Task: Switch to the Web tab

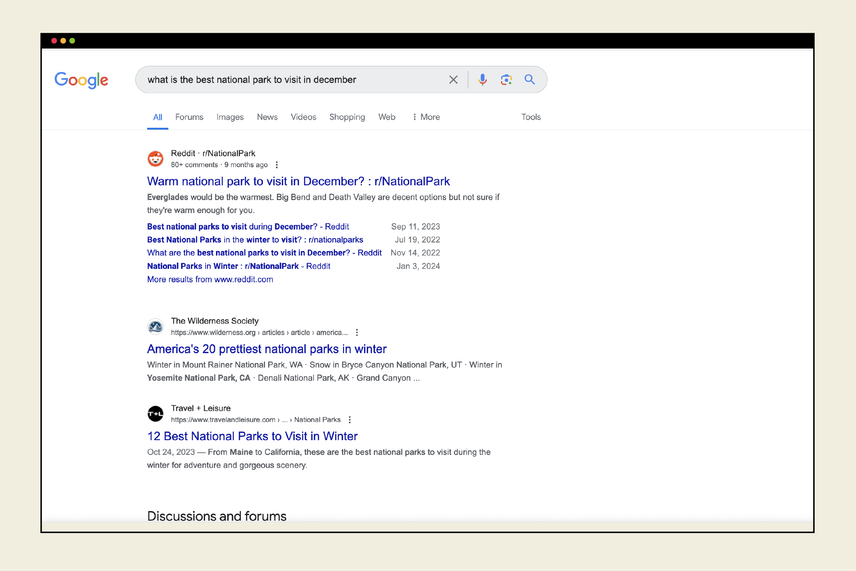Action: (x=387, y=117)
